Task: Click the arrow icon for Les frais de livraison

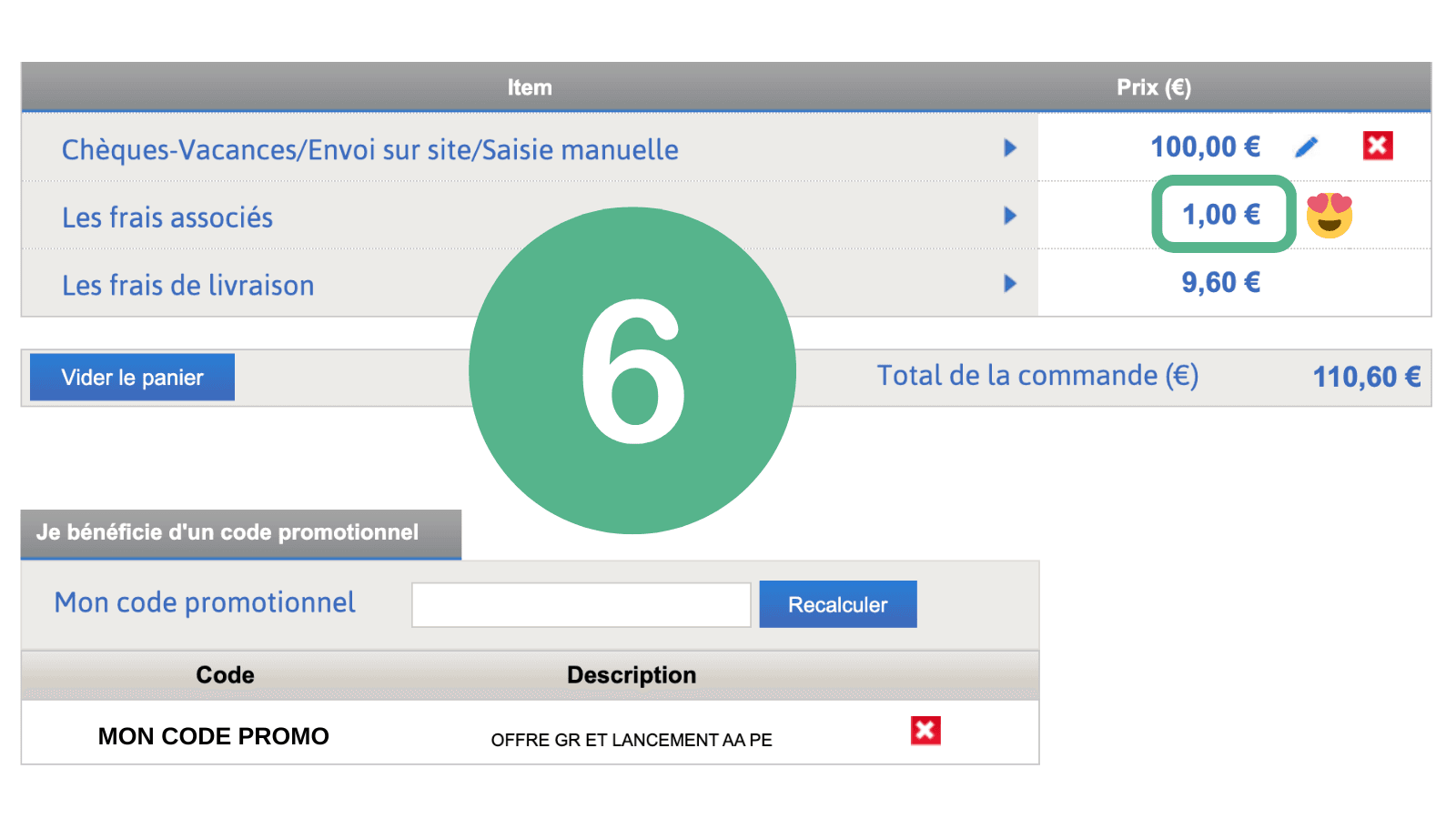Action: (1010, 284)
